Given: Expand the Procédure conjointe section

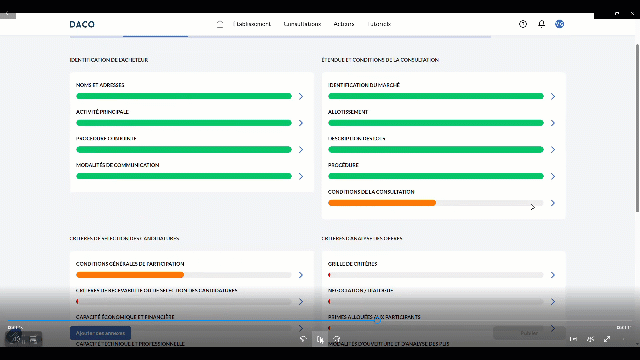Looking at the screenshot, I should [x=301, y=150].
